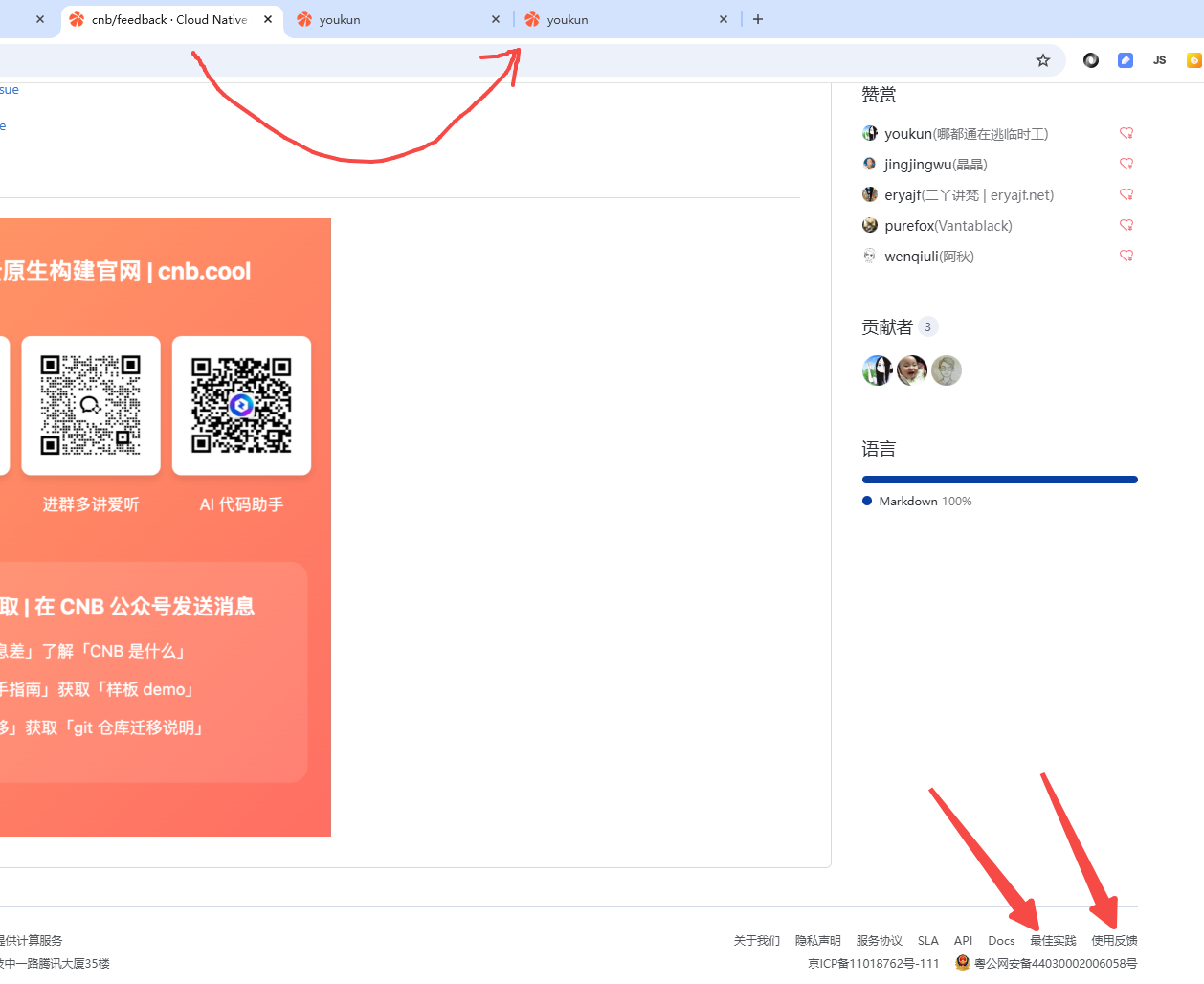Click the police badge icon beside 粤公网安备
Viewport: 1204px width, 984px height.
click(962, 963)
